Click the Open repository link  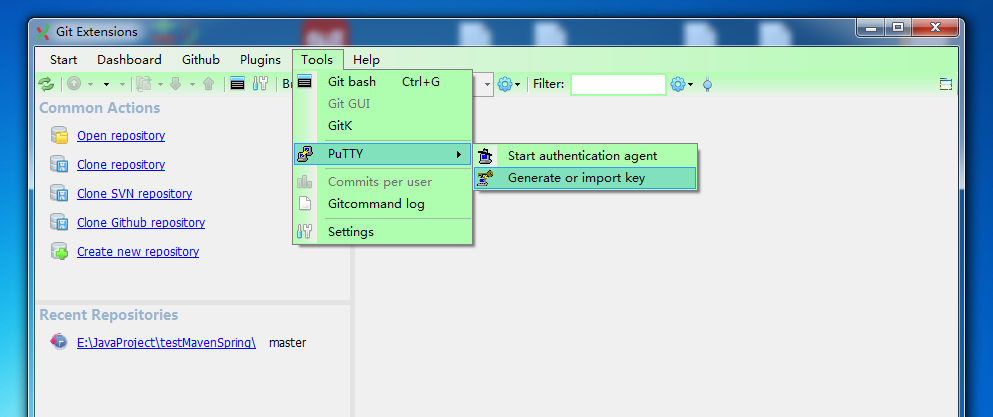[121, 136]
